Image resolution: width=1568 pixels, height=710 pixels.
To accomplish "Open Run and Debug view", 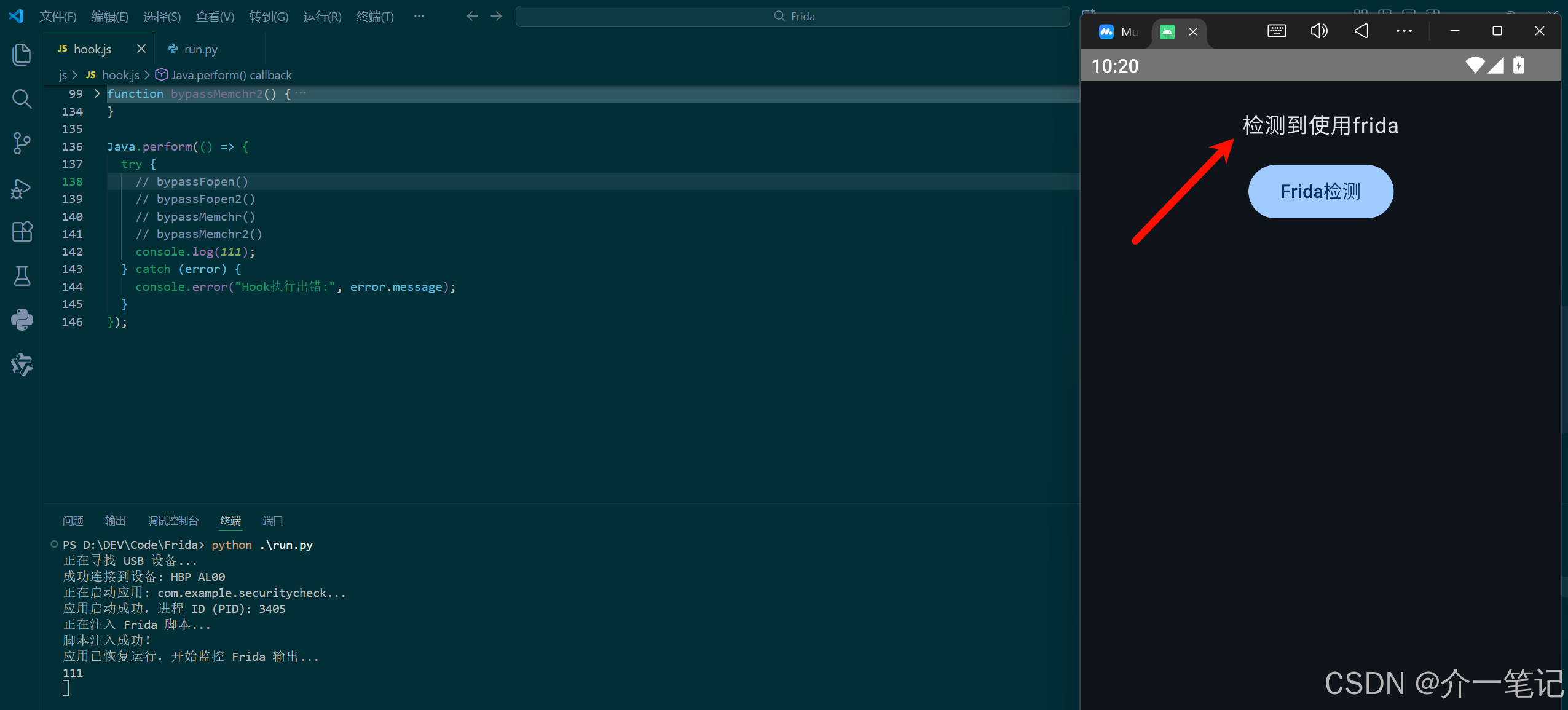I will [22, 188].
